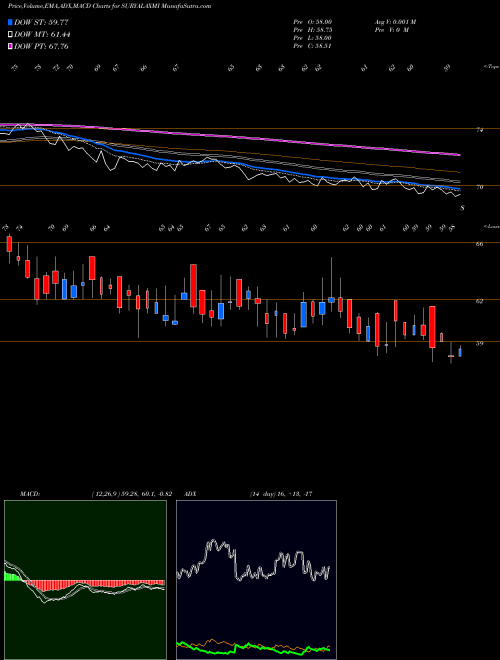Click the last blue candlestick on the right

click(x=460, y=352)
